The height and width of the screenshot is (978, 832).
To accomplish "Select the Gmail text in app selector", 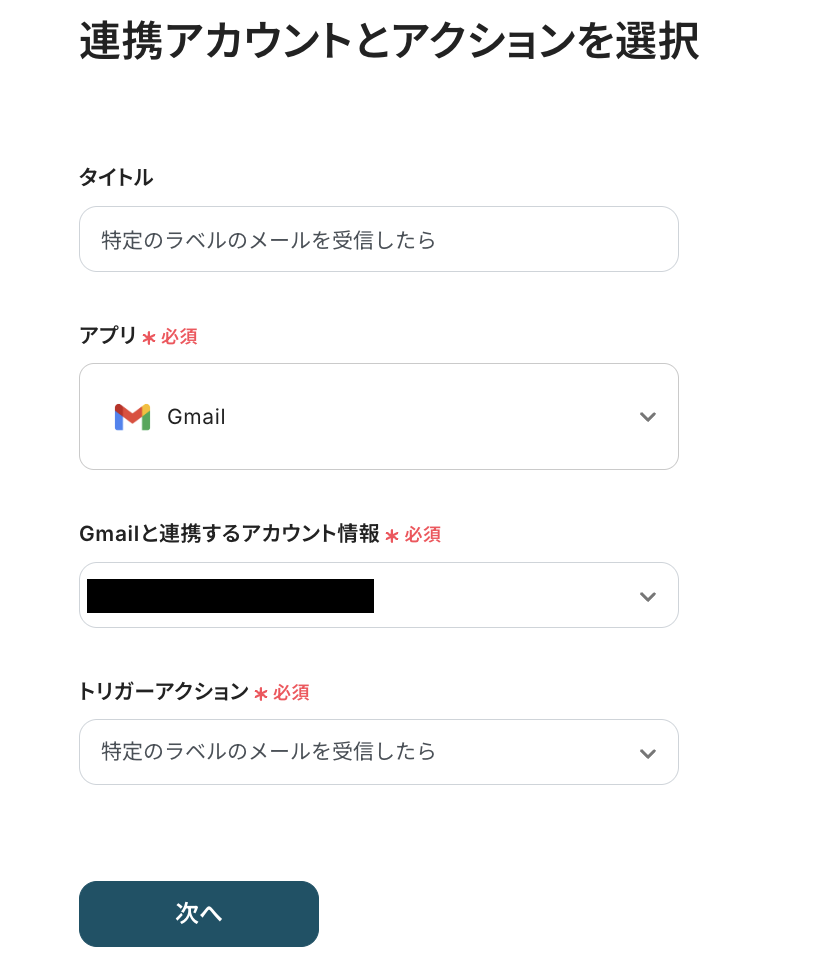I will click(196, 417).
